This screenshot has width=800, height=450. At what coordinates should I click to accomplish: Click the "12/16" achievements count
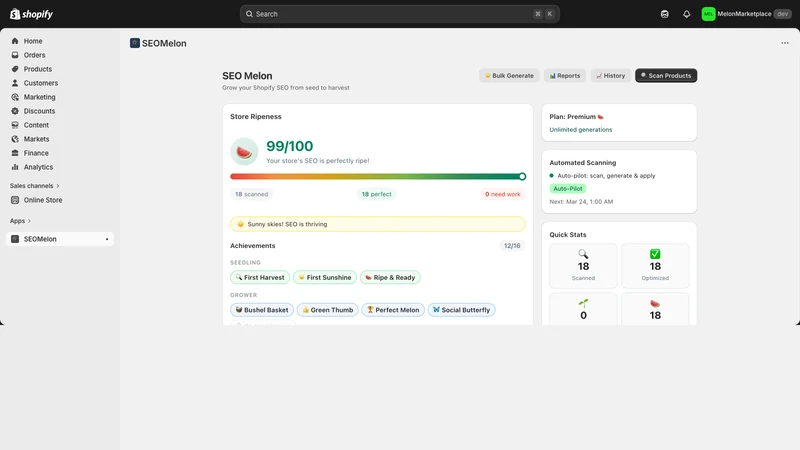512,246
